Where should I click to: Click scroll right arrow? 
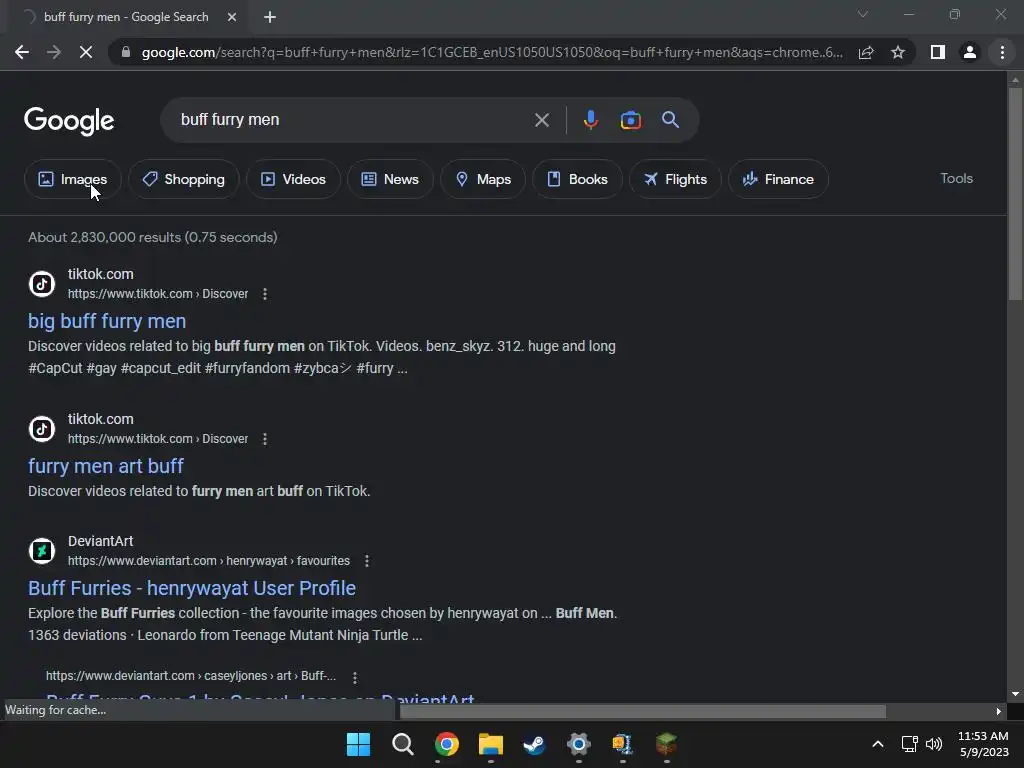(x=999, y=711)
